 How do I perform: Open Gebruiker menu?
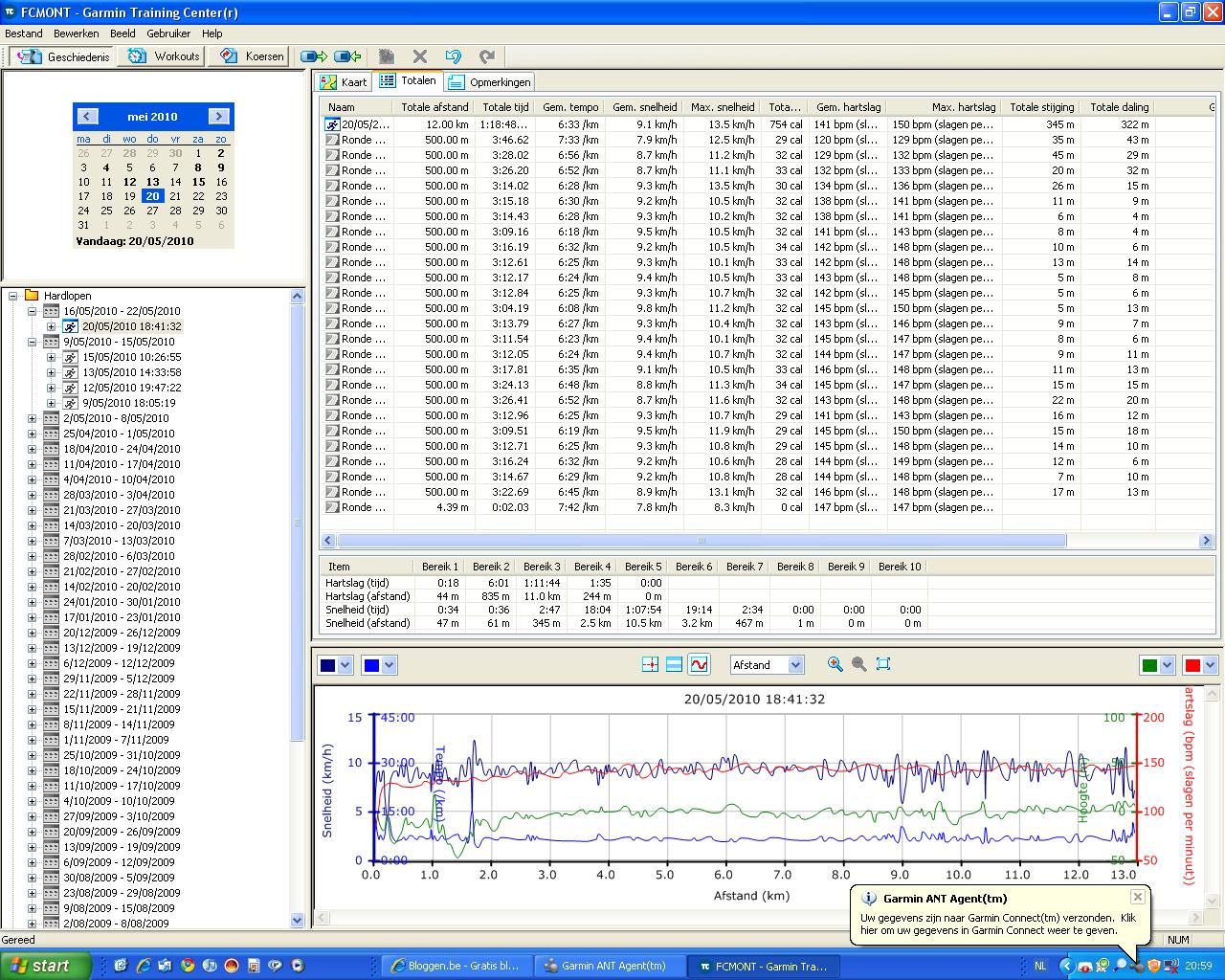pyautogui.click(x=168, y=33)
